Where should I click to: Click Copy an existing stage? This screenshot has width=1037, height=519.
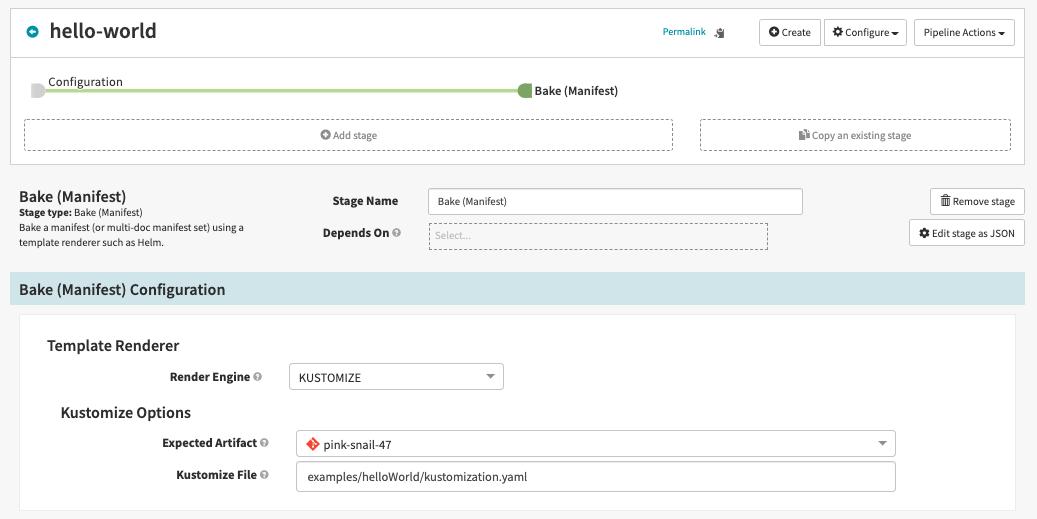855,135
